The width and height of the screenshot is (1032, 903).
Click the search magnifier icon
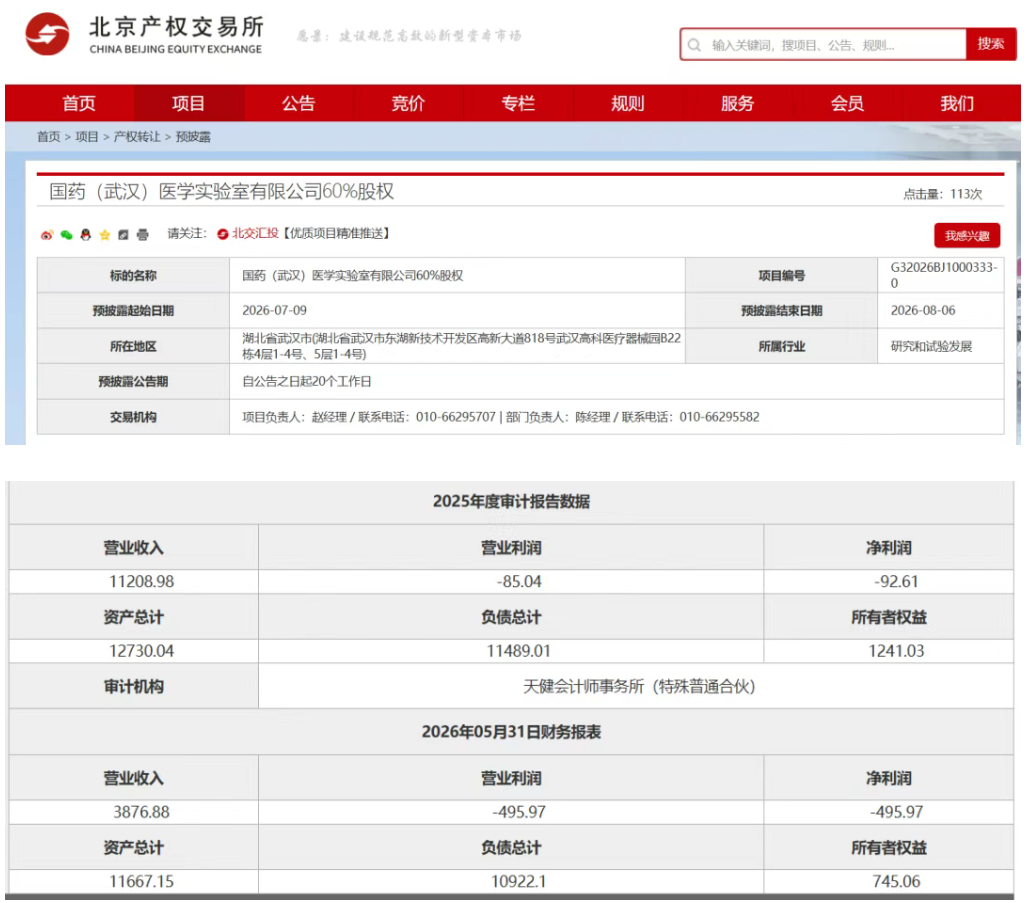point(694,45)
